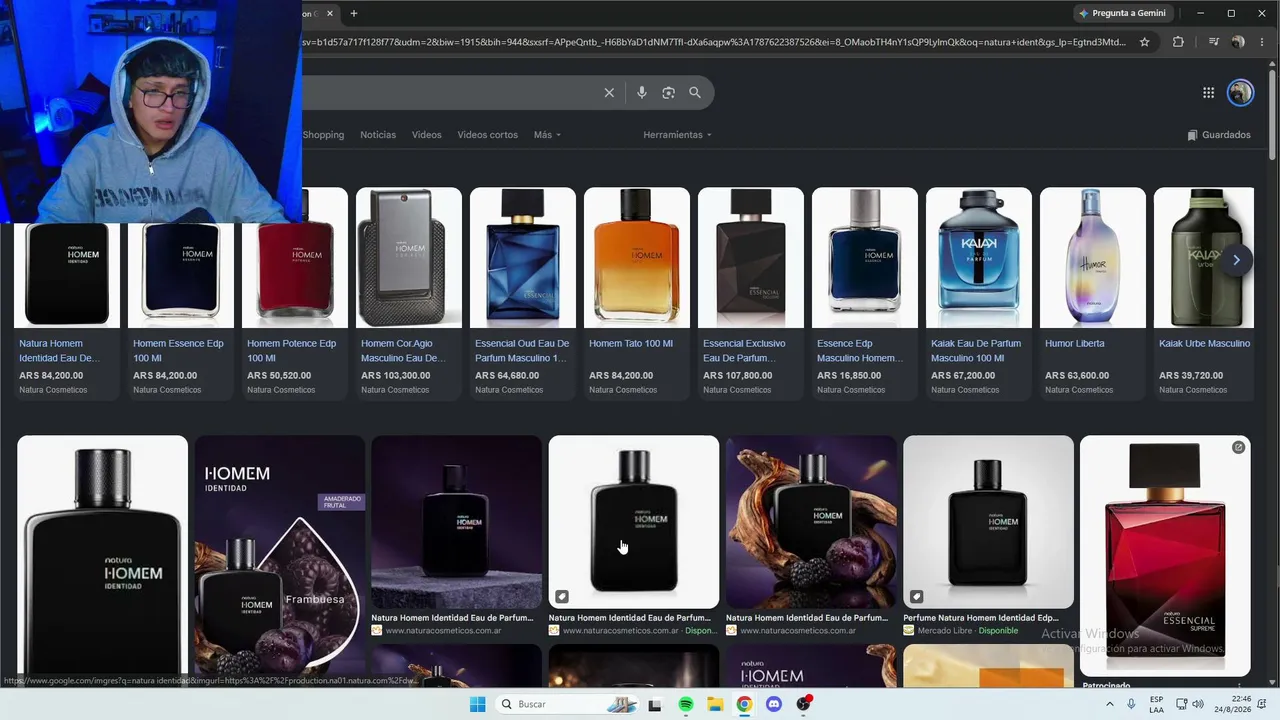The width and height of the screenshot is (1280, 720).
Task: Start voice search with the microphone icon
Action: tap(642, 93)
